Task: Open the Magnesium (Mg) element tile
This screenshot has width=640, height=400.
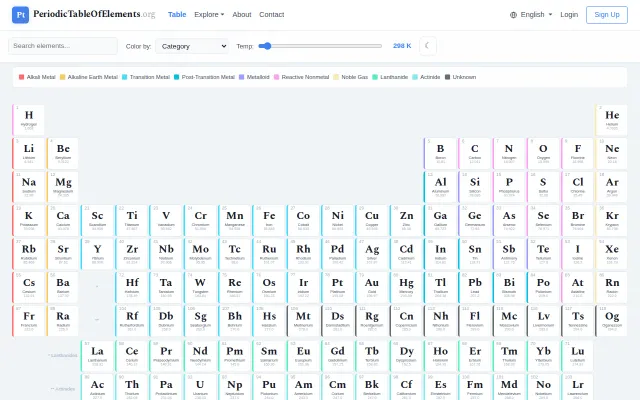Action: pos(63,187)
